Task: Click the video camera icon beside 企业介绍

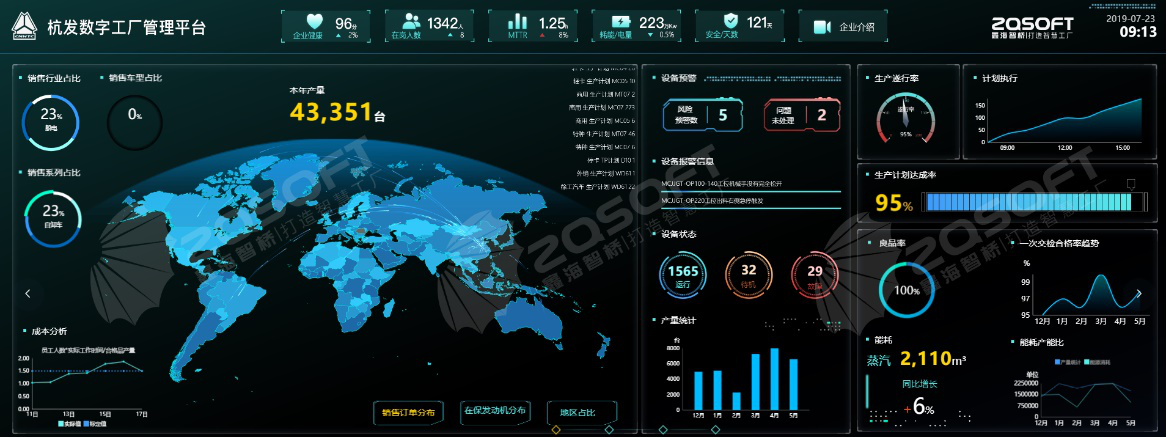Action: pyautogui.click(x=822, y=27)
